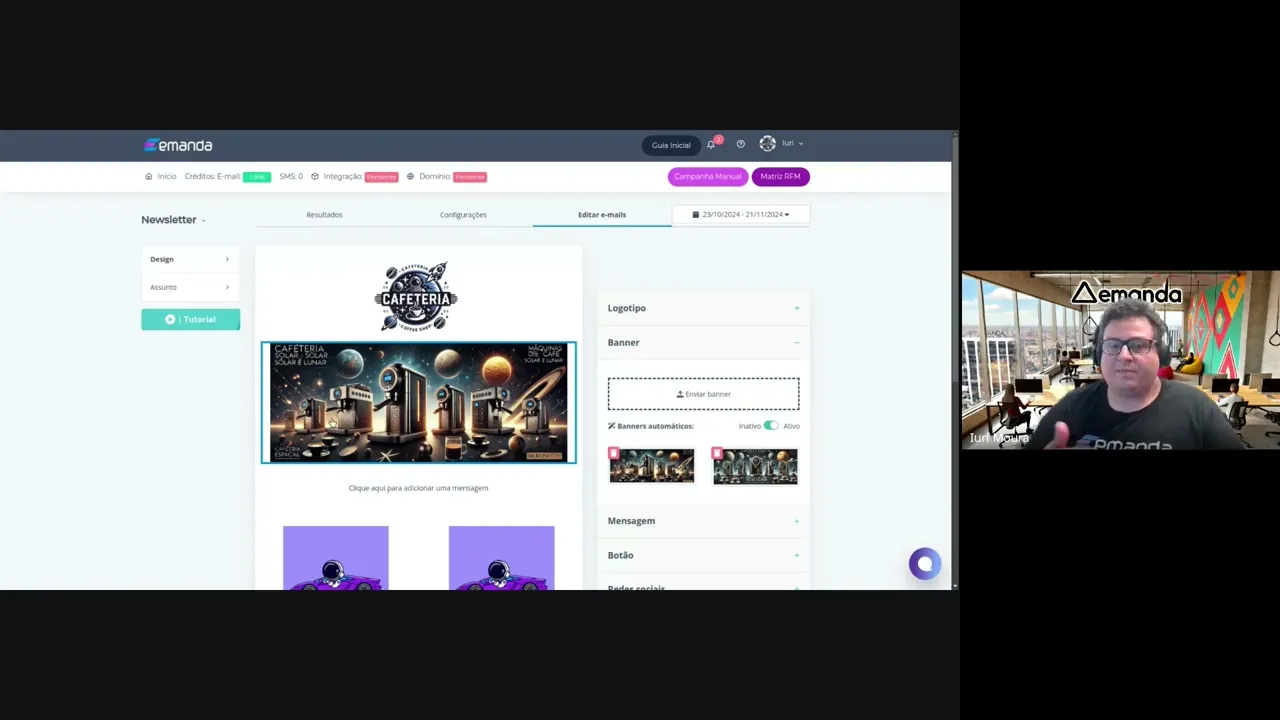Select the first automatic banner thumbnail
The image size is (1280, 720).
(x=652, y=466)
